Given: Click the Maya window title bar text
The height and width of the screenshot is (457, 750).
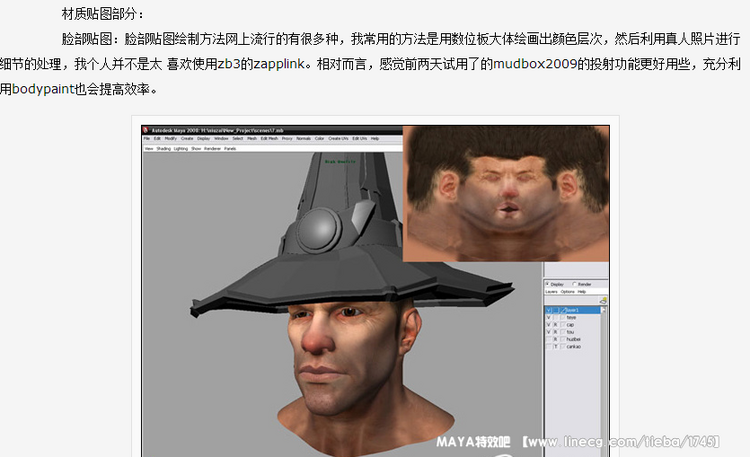Looking at the screenshot, I should (218, 130).
